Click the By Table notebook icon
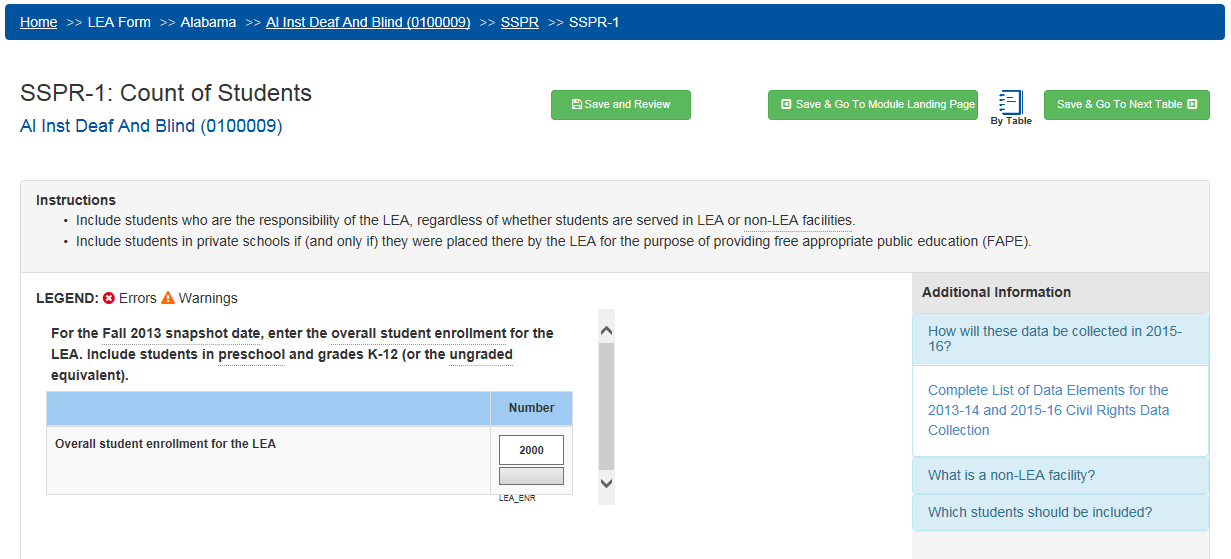The height and width of the screenshot is (559, 1231). (x=1011, y=103)
